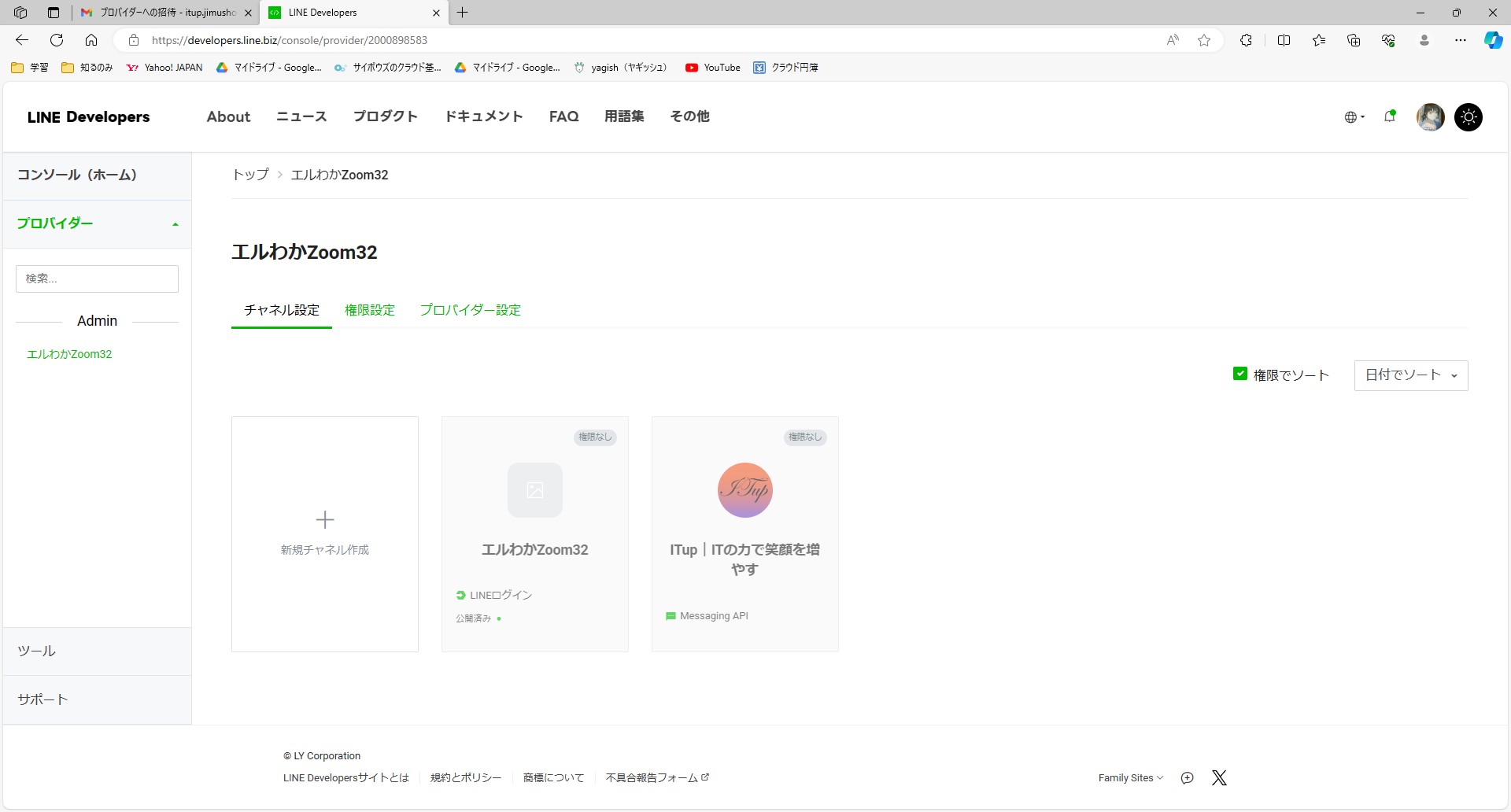Open collections icon in toolbar
1511x812 pixels.
coord(1354,40)
